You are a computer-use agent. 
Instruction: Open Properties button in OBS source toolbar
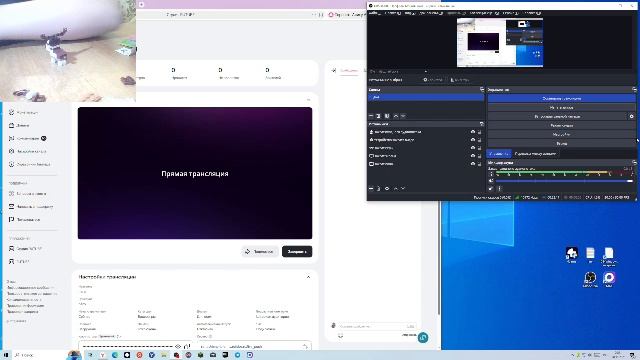(x=433, y=80)
